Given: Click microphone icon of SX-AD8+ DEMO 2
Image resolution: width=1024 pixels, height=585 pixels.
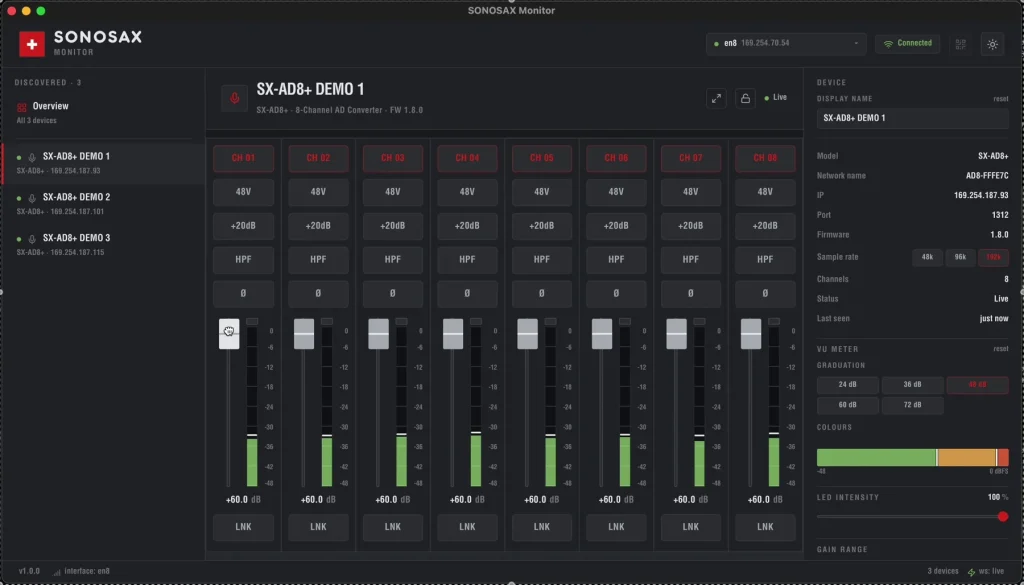Looking at the screenshot, I should 32,198.
